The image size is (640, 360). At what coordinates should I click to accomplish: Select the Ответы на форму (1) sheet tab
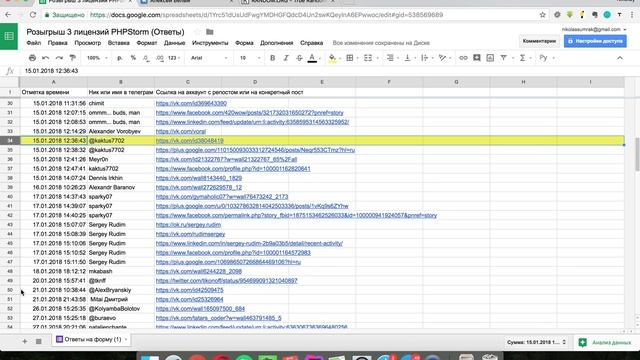[x=91, y=339]
